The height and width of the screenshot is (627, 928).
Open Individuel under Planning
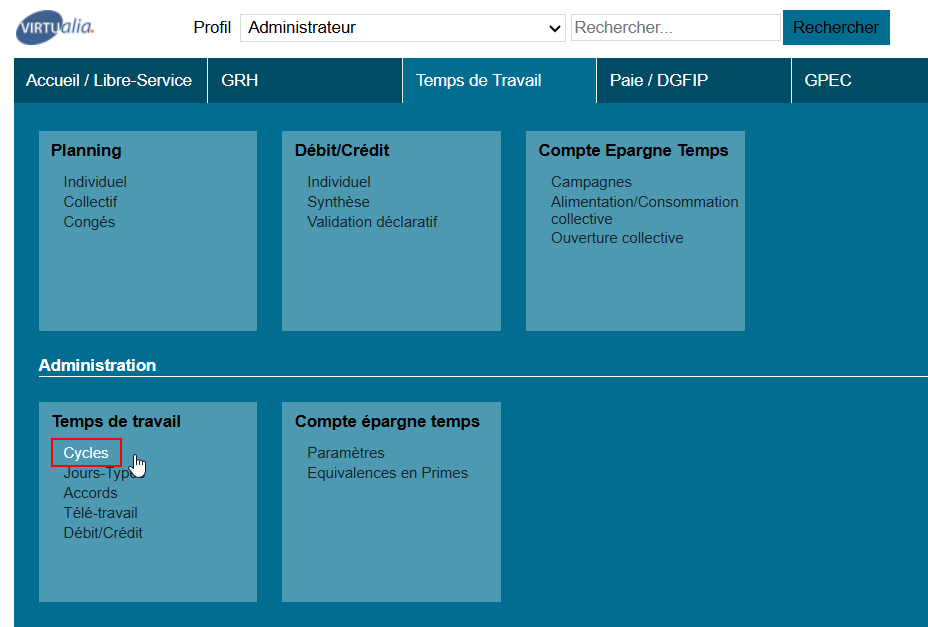95,182
